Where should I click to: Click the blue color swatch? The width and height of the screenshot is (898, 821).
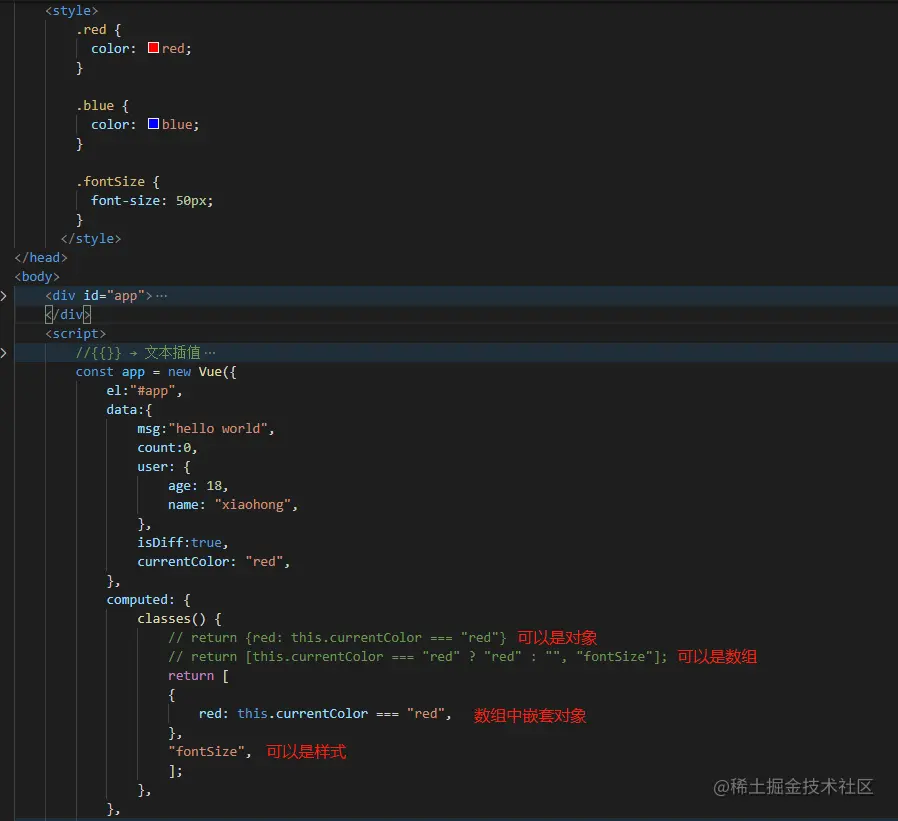coord(153,124)
